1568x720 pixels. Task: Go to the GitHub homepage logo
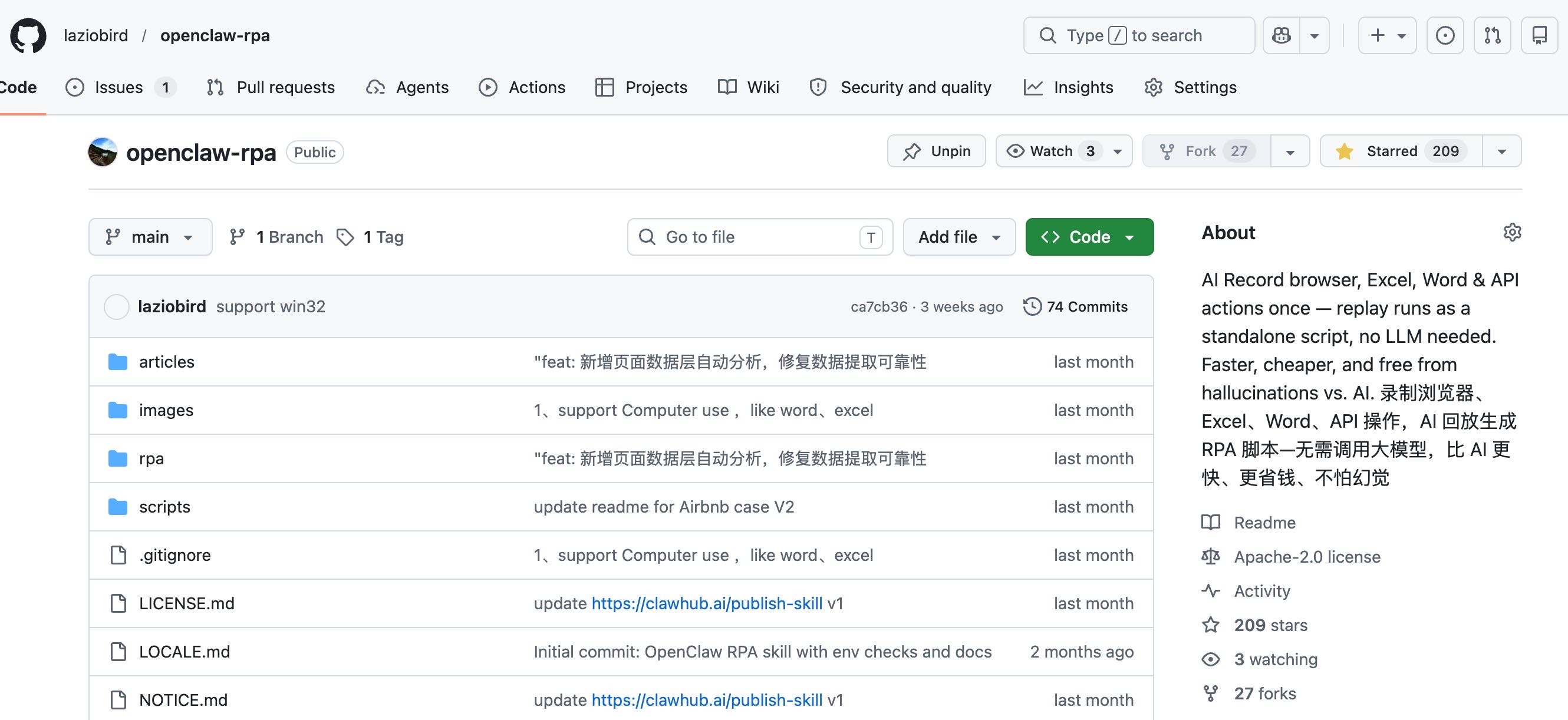point(28,35)
